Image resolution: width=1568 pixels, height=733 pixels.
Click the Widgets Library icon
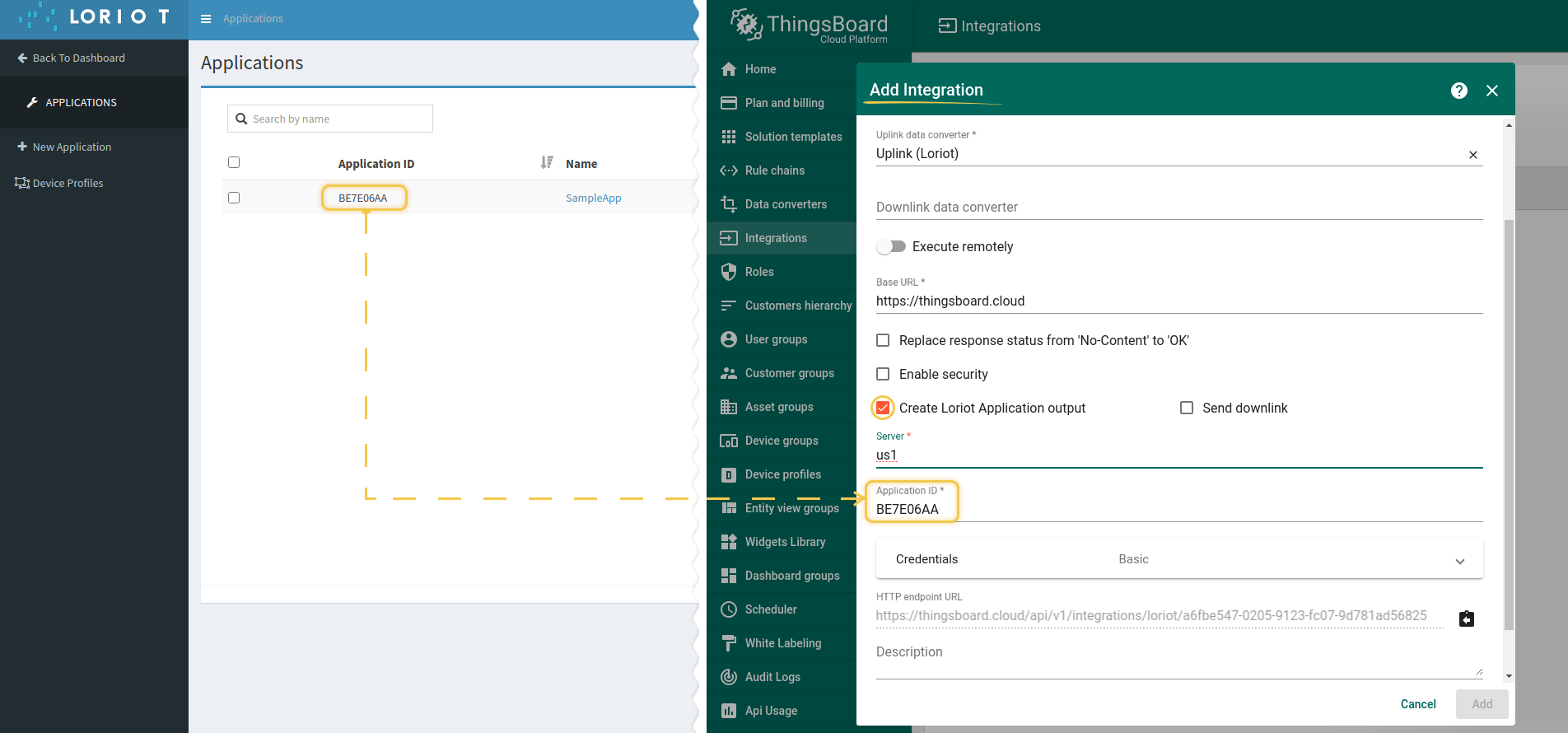click(x=729, y=542)
